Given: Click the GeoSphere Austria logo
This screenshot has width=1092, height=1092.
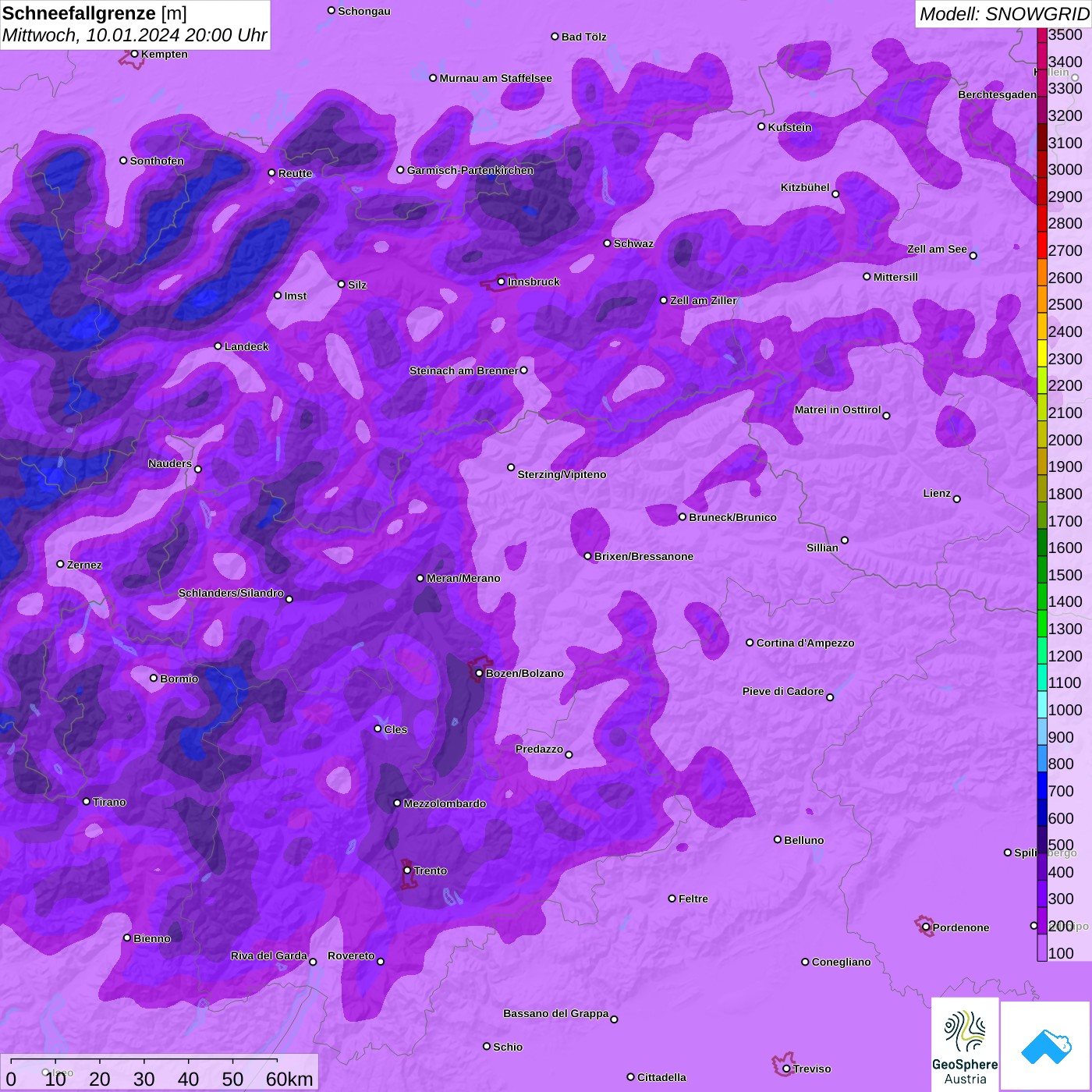Looking at the screenshot, I should (x=965, y=1044).
